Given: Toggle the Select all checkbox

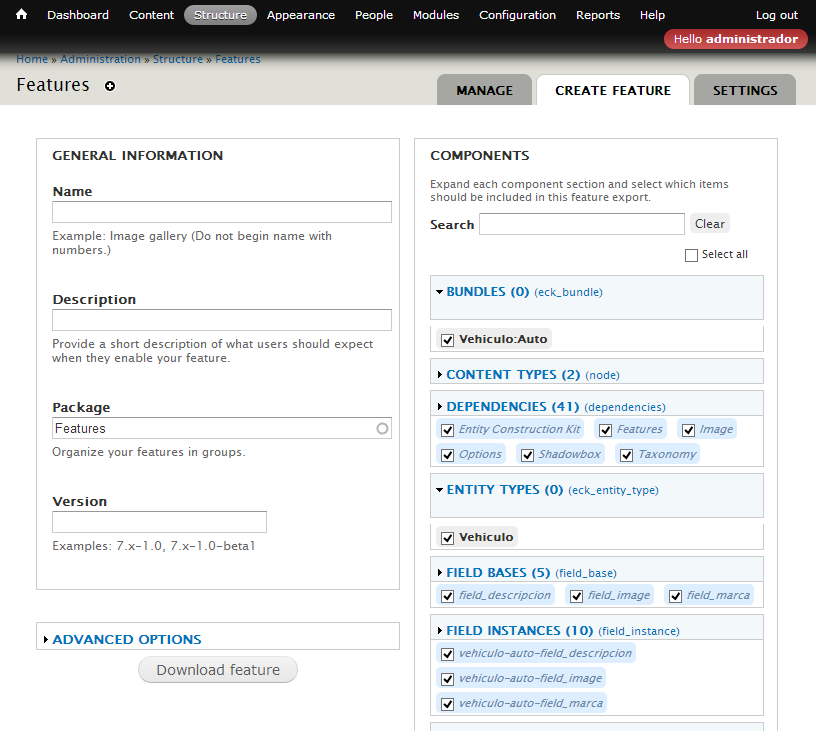Looking at the screenshot, I should coord(691,255).
